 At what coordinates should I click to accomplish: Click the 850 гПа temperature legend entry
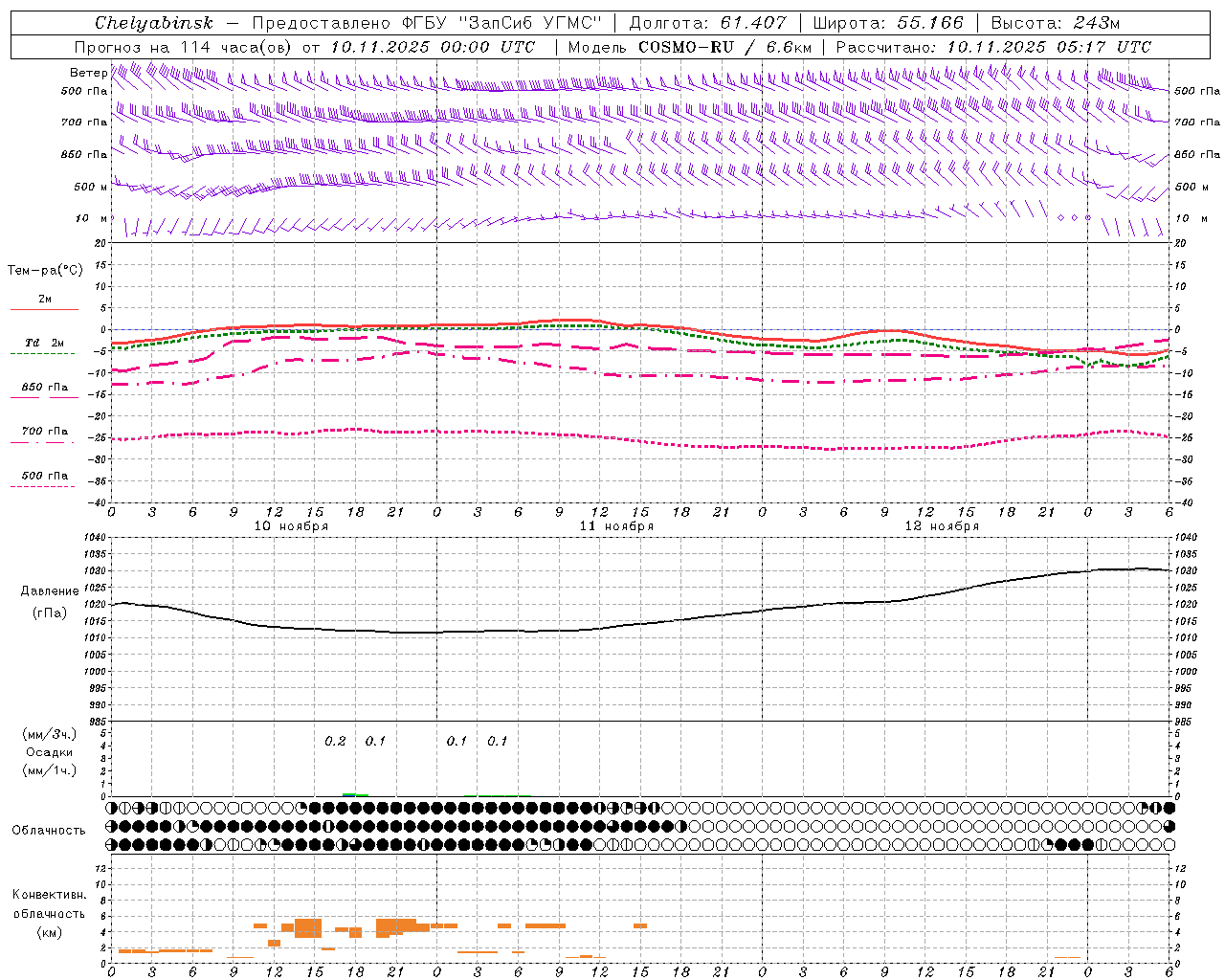point(45,388)
